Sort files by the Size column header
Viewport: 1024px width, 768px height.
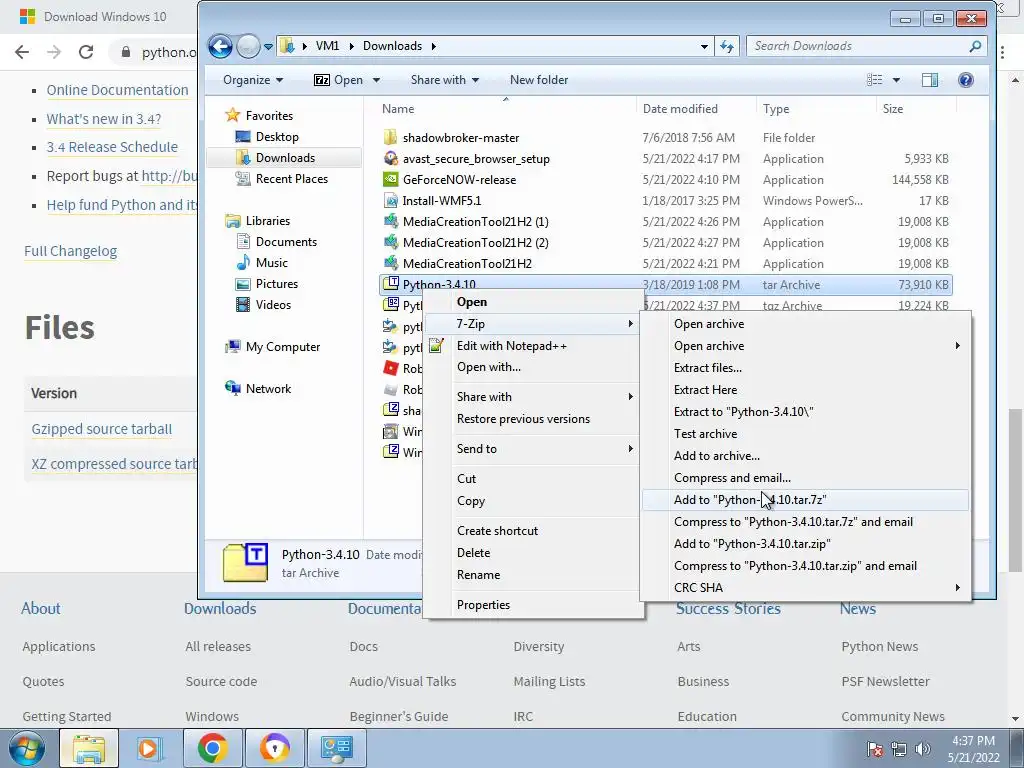[x=916, y=109]
